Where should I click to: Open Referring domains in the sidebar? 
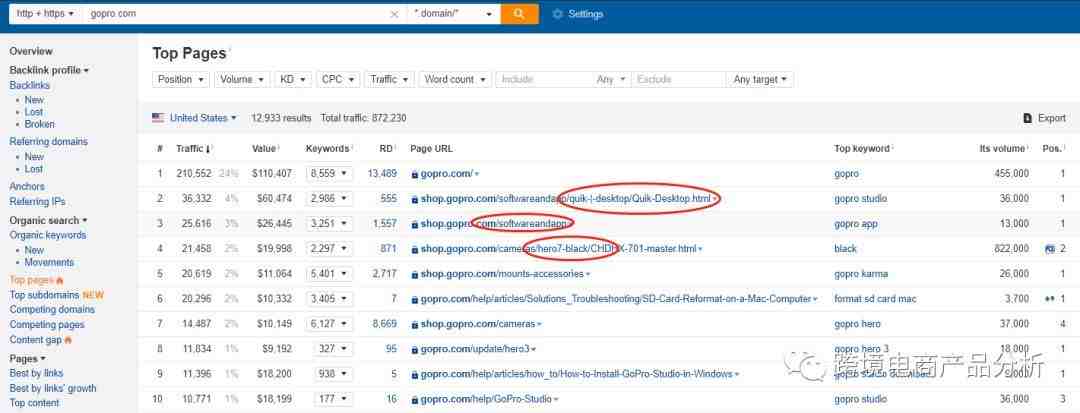(x=49, y=141)
